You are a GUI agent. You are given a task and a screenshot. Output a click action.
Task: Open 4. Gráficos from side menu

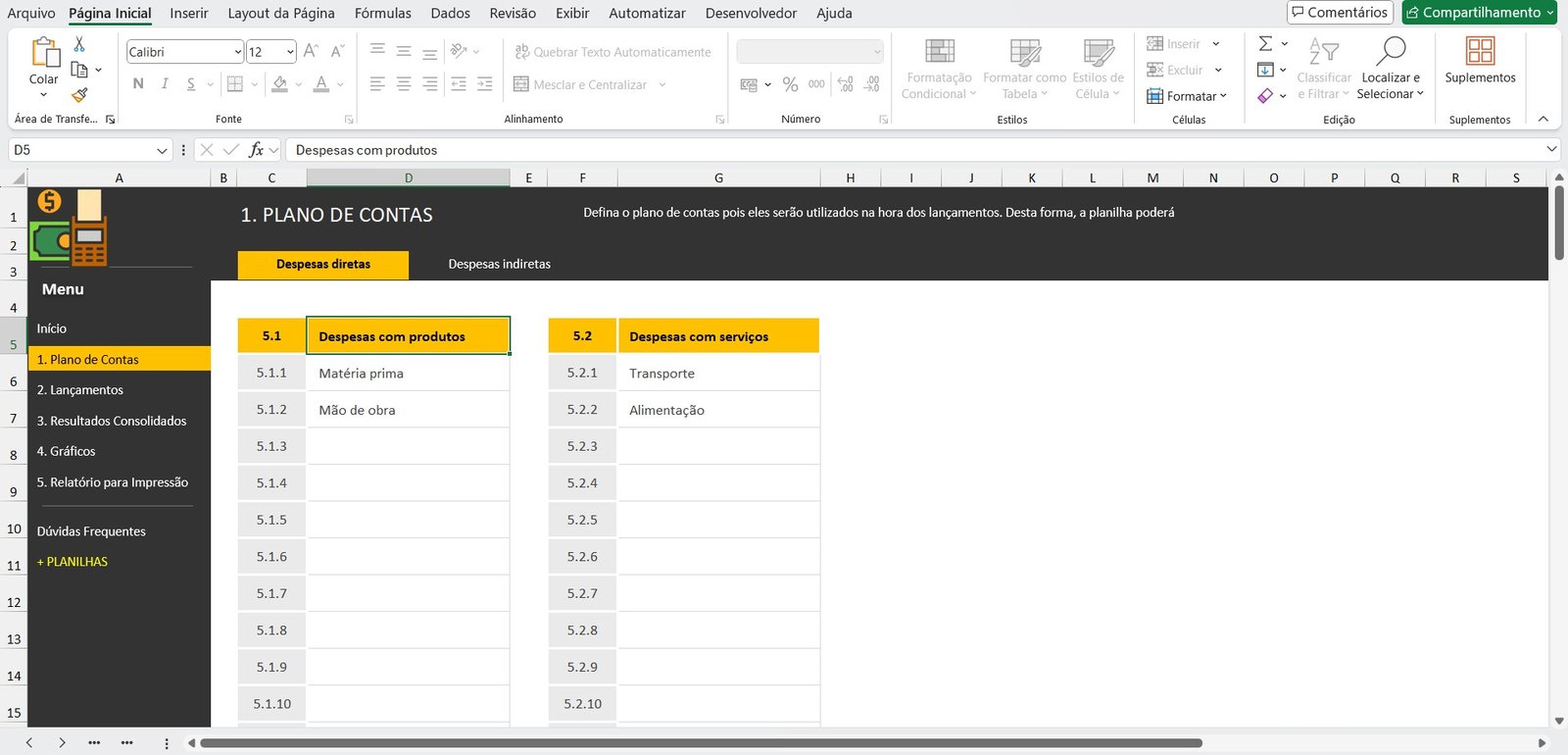66,451
